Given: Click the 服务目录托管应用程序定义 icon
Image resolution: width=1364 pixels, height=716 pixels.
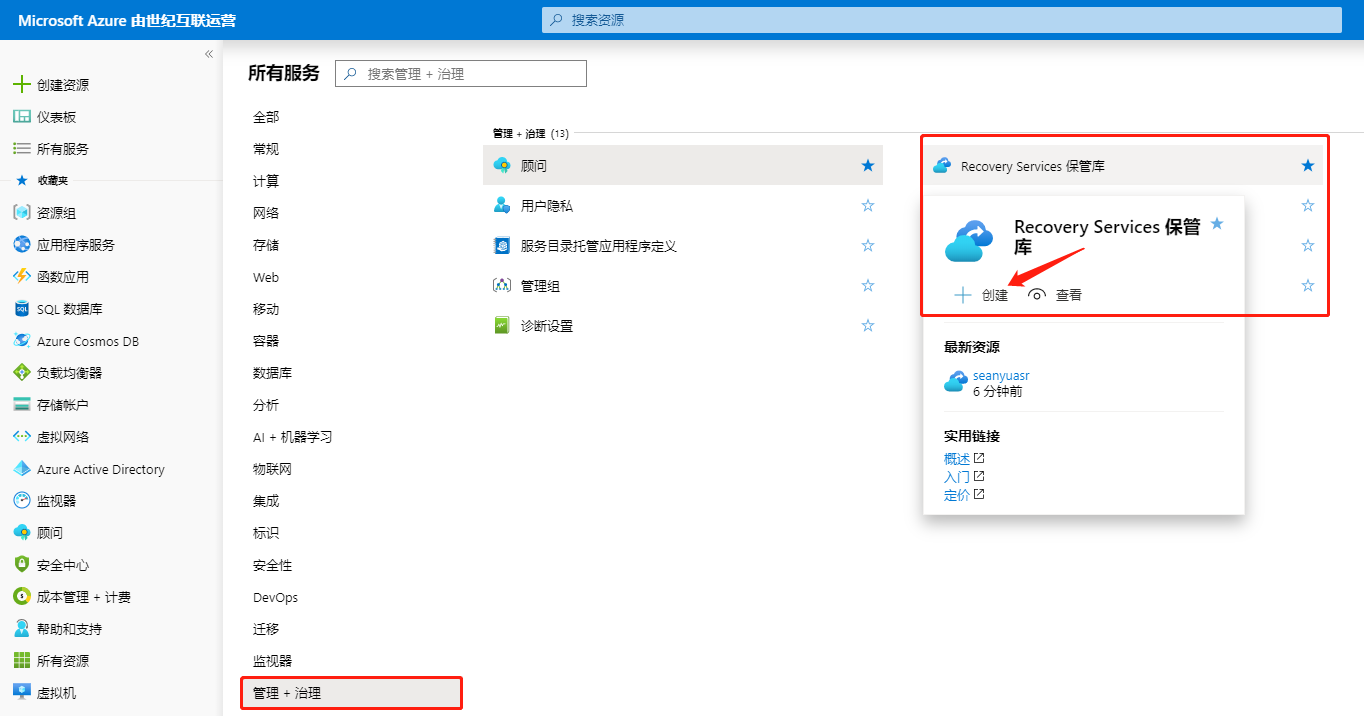Looking at the screenshot, I should [x=502, y=245].
